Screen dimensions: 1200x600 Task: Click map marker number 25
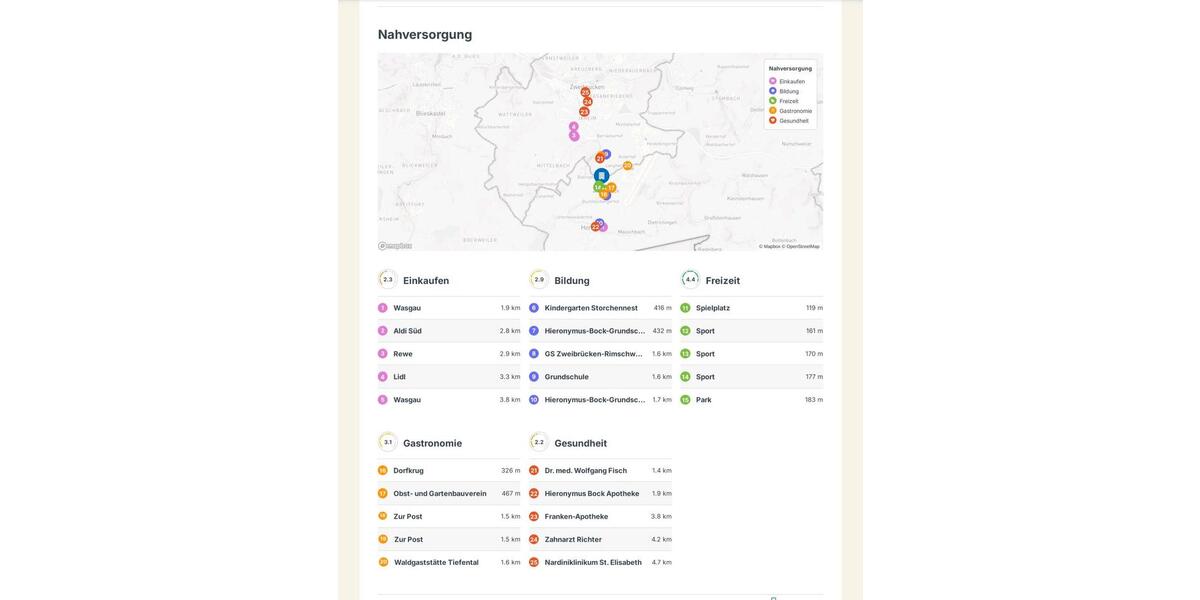(585, 92)
